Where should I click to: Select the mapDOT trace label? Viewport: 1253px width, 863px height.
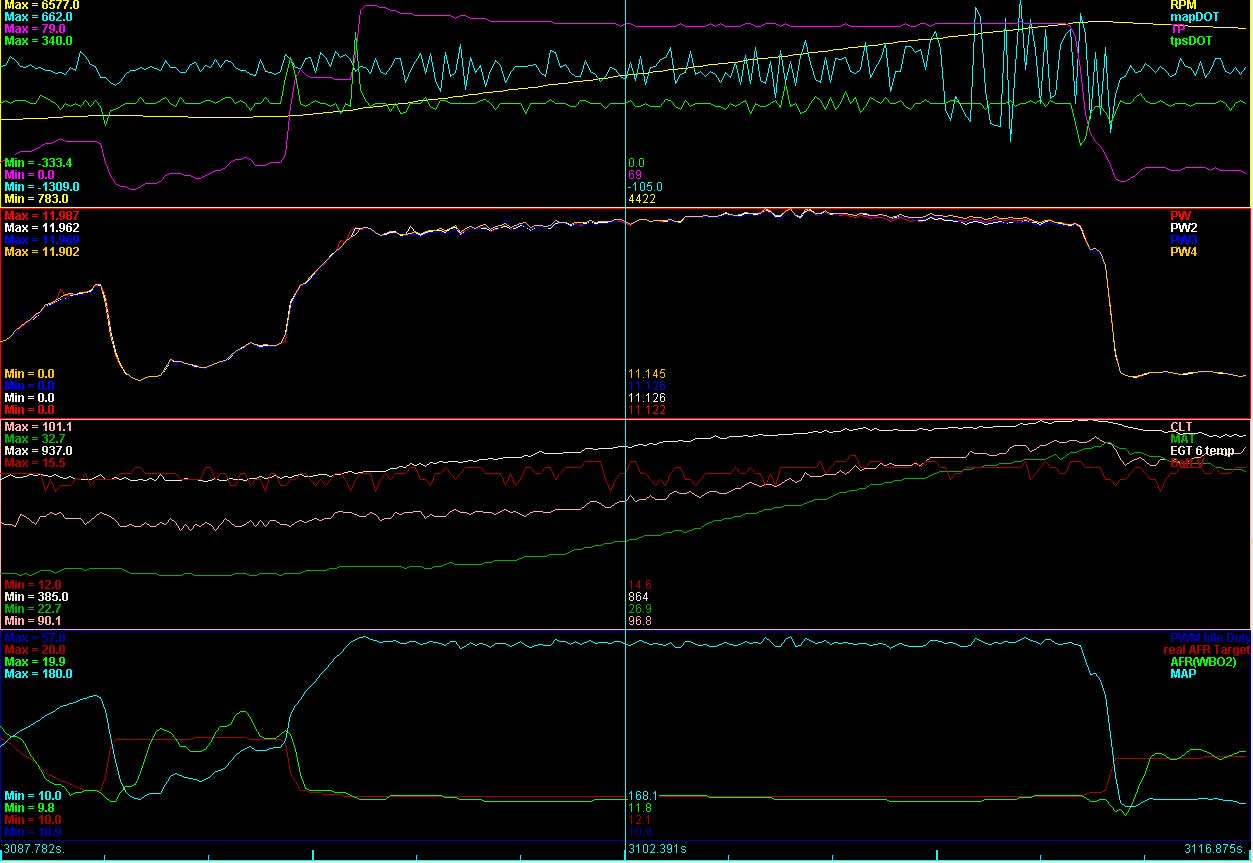pos(1195,17)
